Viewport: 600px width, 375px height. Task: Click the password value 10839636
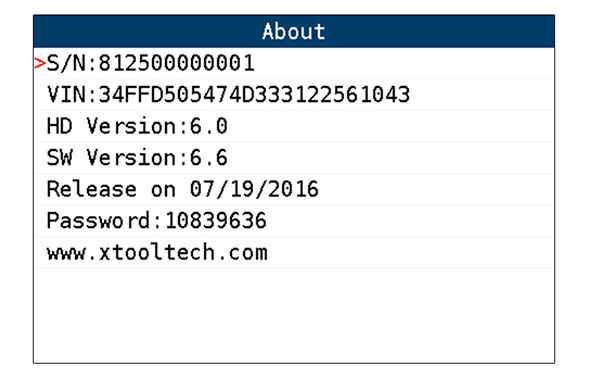[x=215, y=221]
